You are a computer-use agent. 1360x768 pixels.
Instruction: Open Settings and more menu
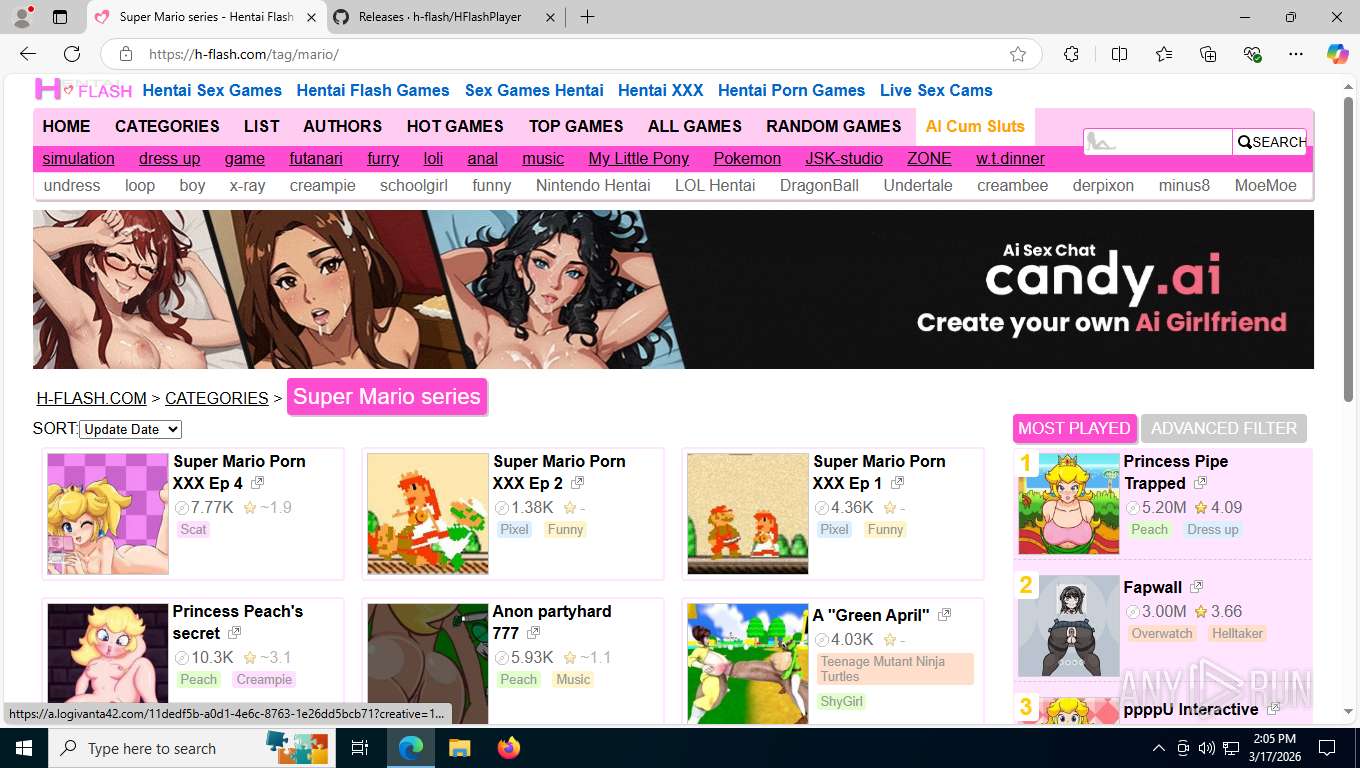tap(1296, 54)
